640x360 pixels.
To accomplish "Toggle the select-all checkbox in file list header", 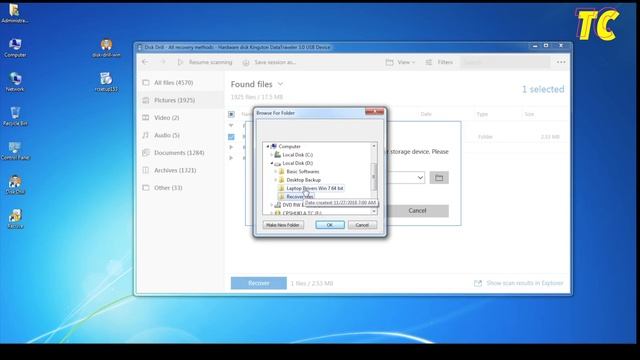I will coord(231,114).
